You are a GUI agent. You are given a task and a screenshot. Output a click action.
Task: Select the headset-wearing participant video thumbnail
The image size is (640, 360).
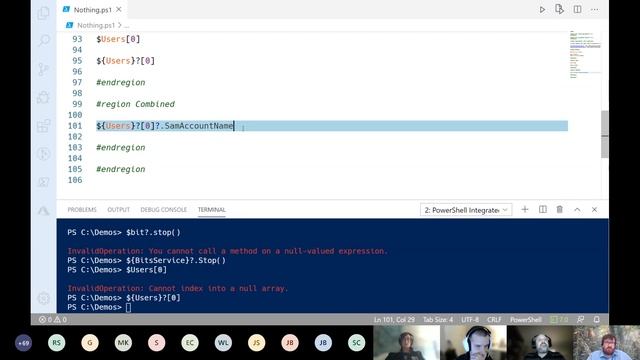(473, 343)
